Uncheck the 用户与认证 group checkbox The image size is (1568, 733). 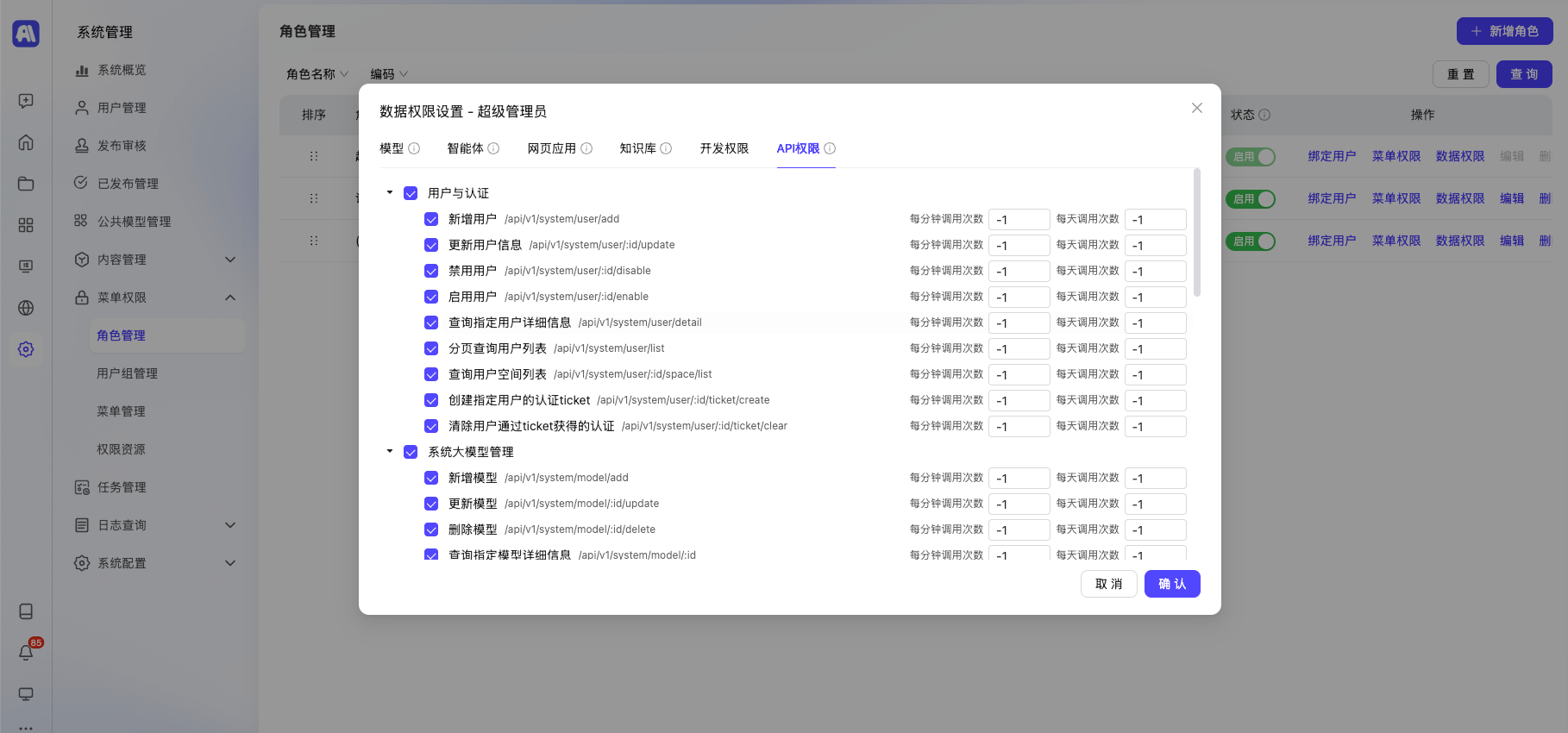tap(411, 193)
